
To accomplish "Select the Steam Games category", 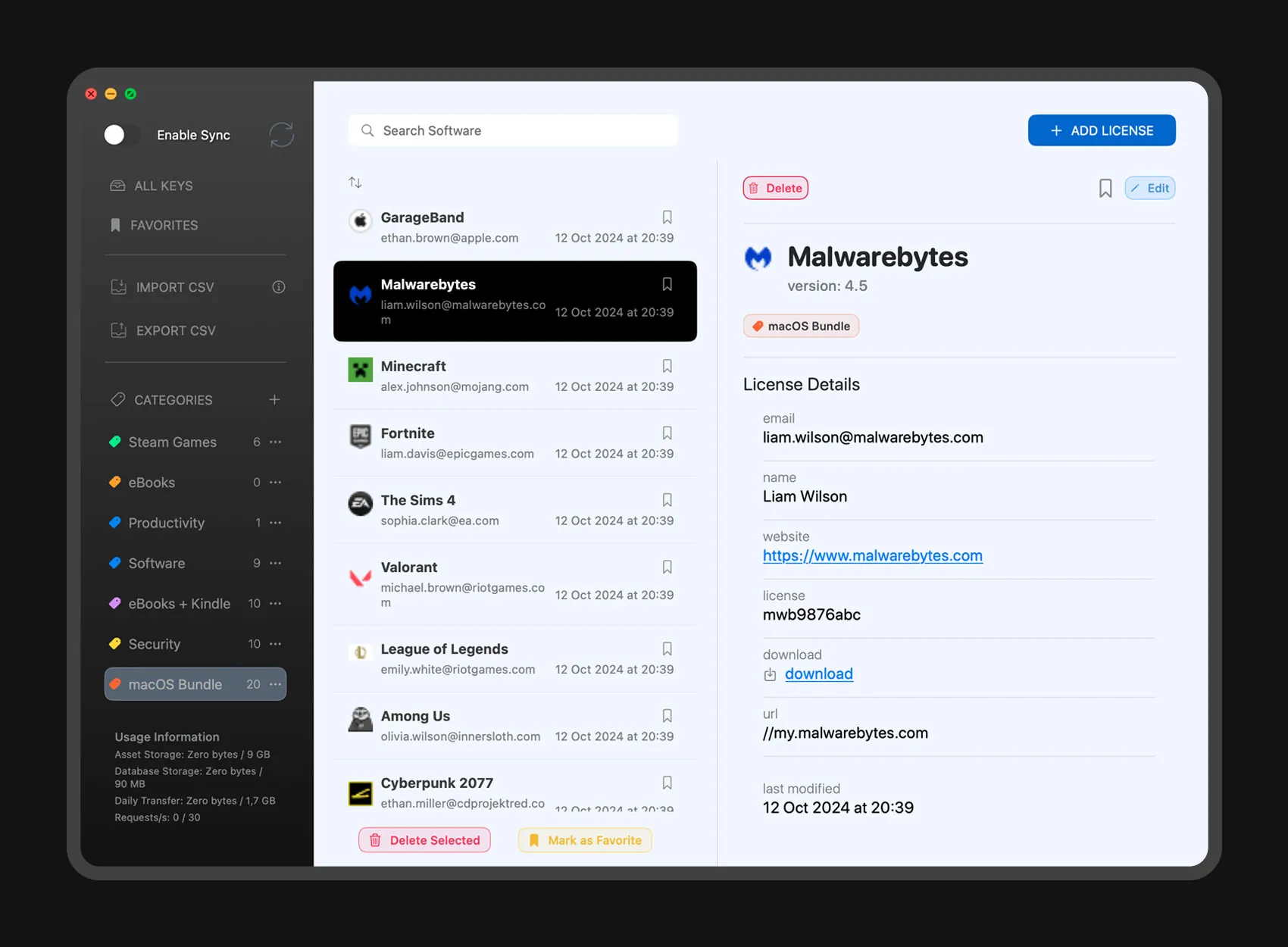I will pos(195,442).
